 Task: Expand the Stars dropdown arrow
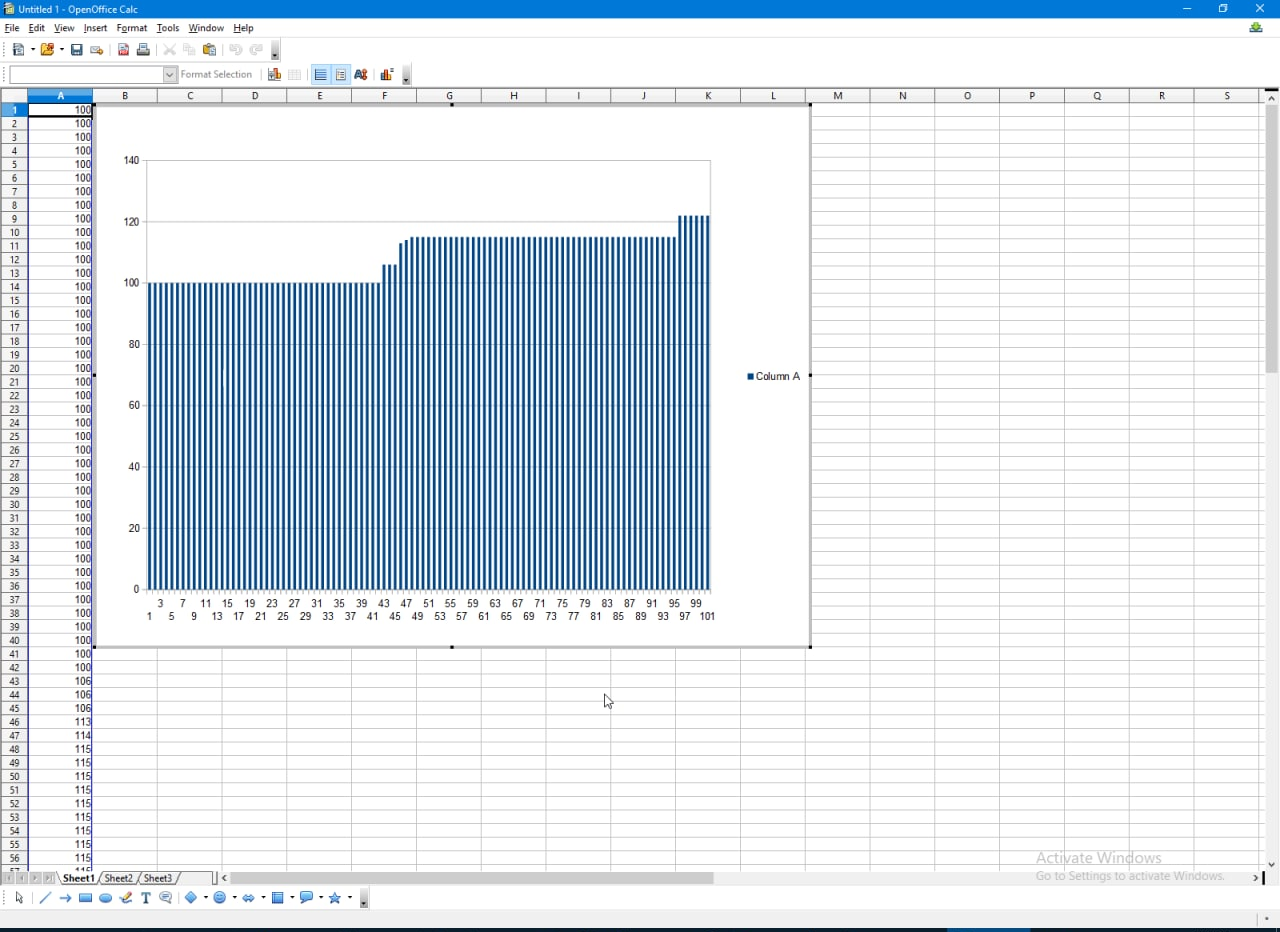pyautogui.click(x=349, y=898)
